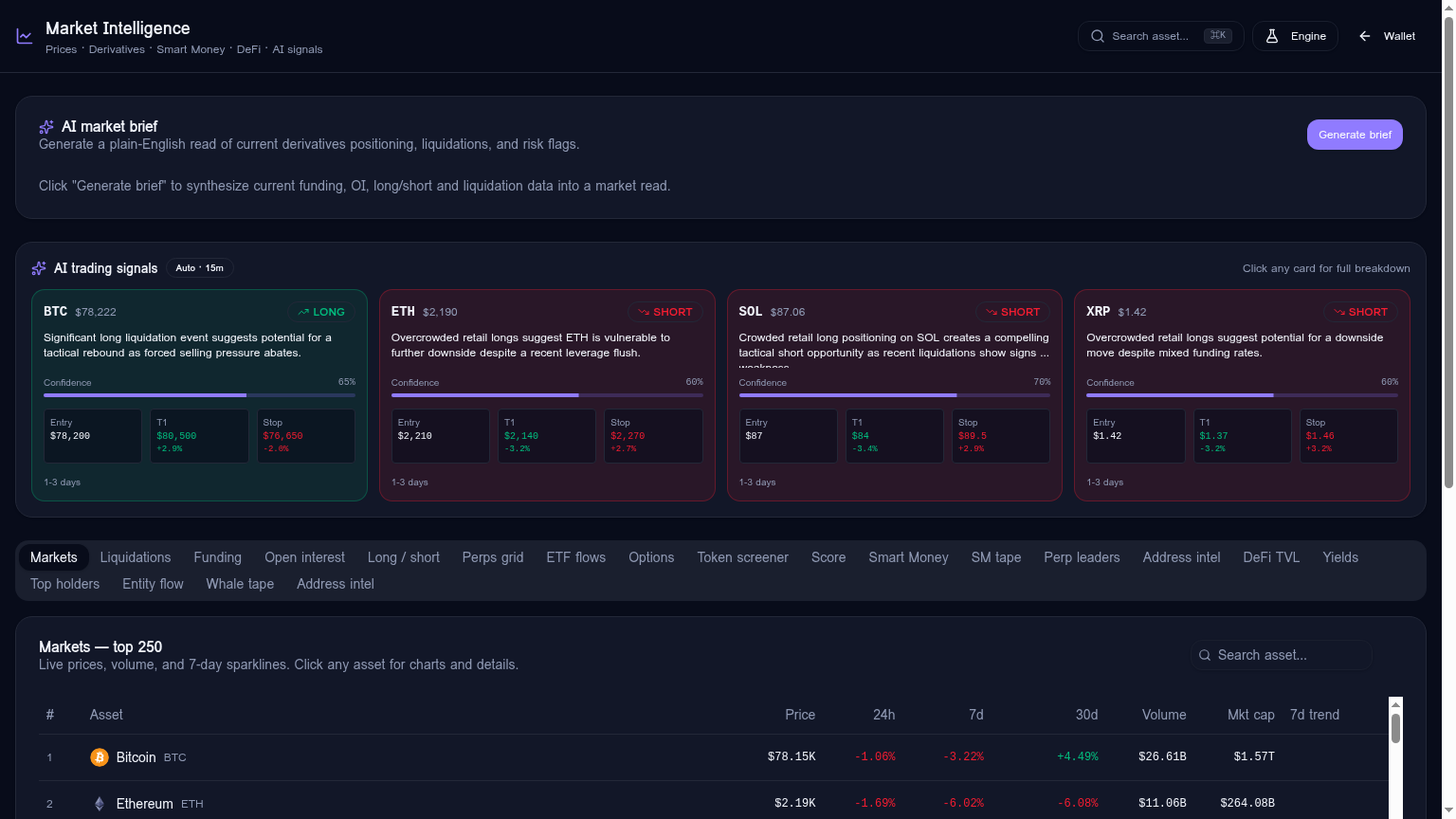Open the Top holders tab
This screenshot has width=1456, height=819.
click(x=65, y=584)
